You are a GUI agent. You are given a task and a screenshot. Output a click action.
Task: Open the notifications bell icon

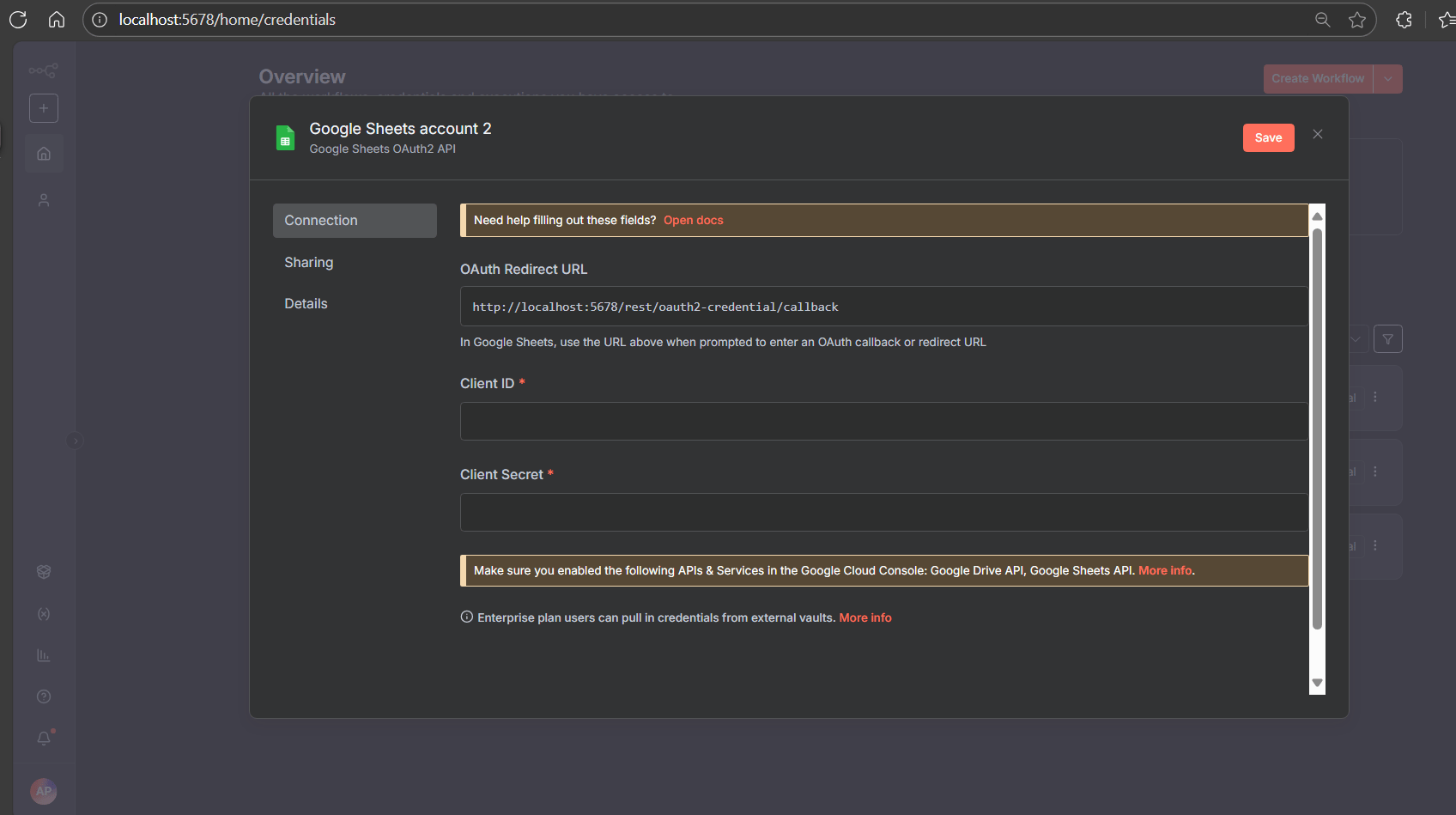coord(44,738)
